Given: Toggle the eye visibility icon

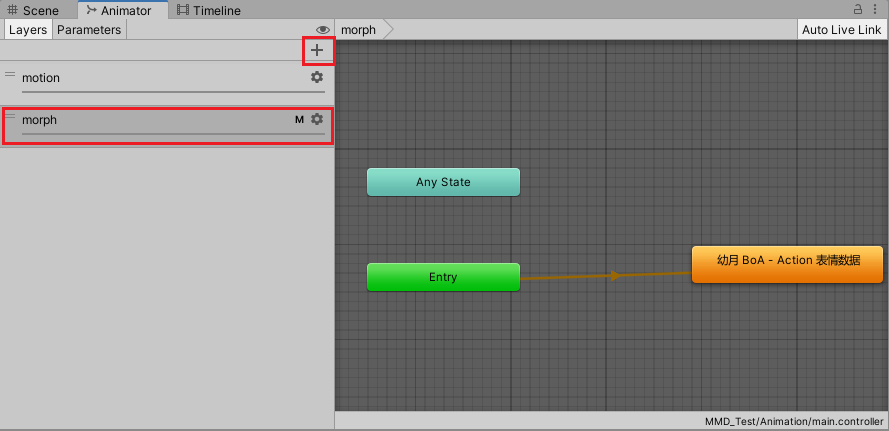Looking at the screenshot, I should [322, 30].
